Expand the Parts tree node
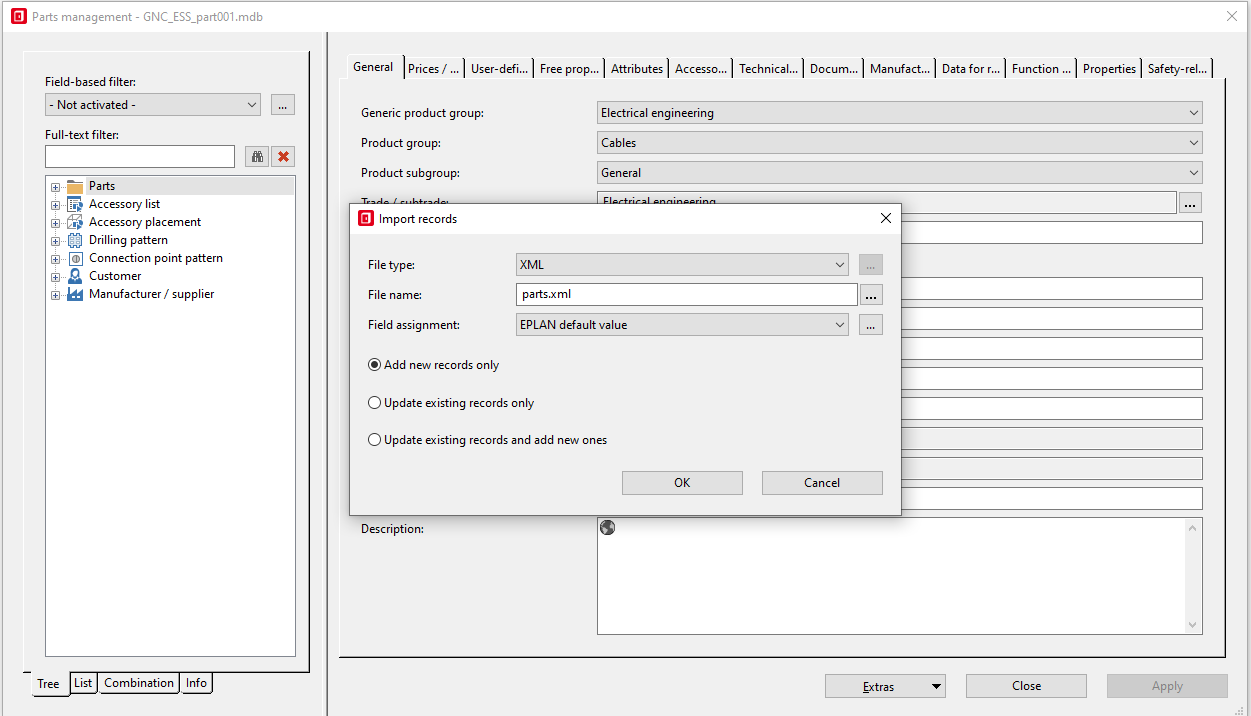This screenshot has width=1251, height=716. (x=56, y=187)
